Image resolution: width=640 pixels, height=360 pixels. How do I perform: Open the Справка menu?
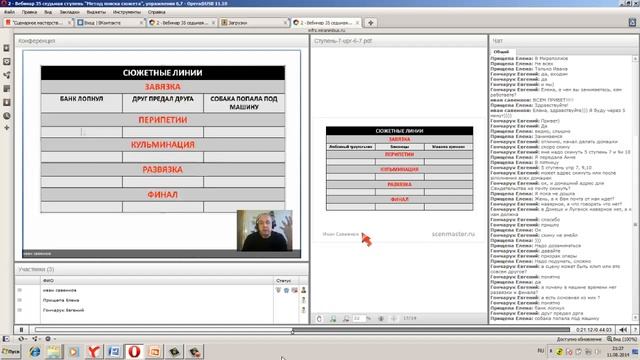tap(156, 12)
